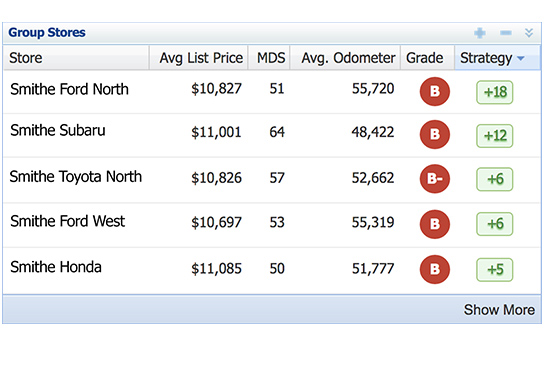This screenshot has height=386, width=546.
Task: Click the B grade badge for Smithe Honda
Action: (435, 269)
